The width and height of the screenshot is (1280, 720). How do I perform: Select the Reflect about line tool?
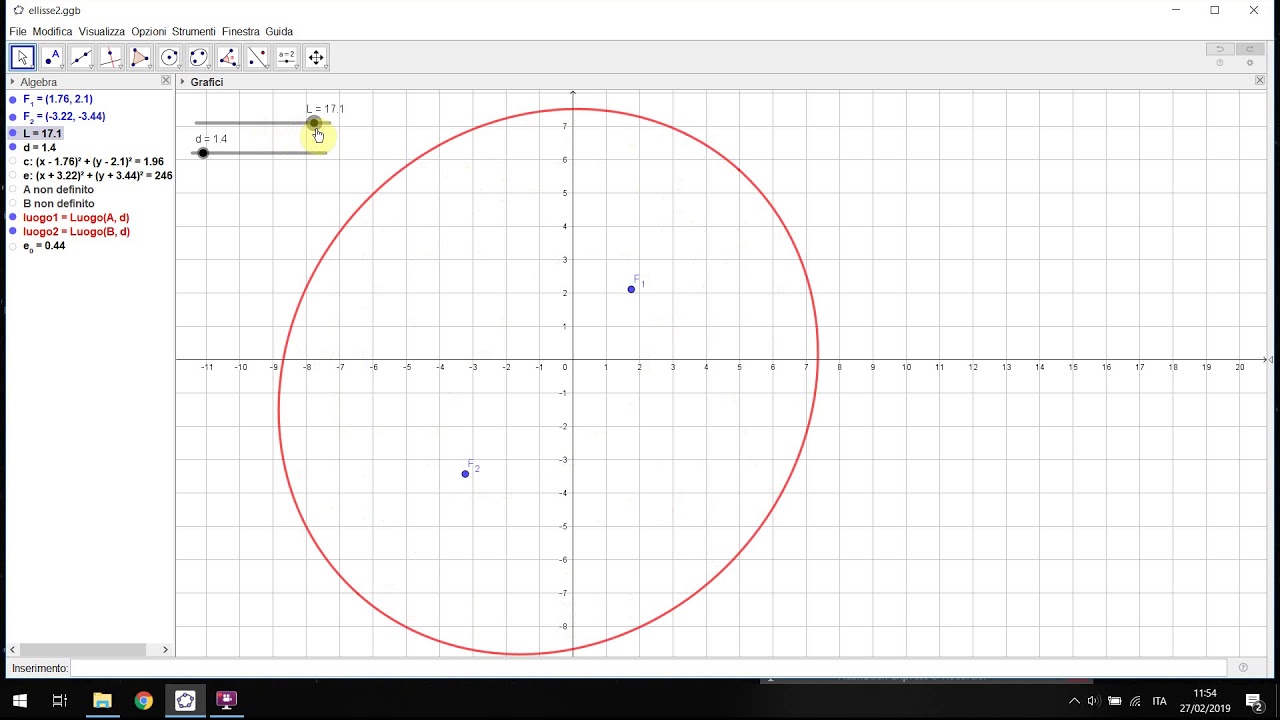(x=257, y=58)
